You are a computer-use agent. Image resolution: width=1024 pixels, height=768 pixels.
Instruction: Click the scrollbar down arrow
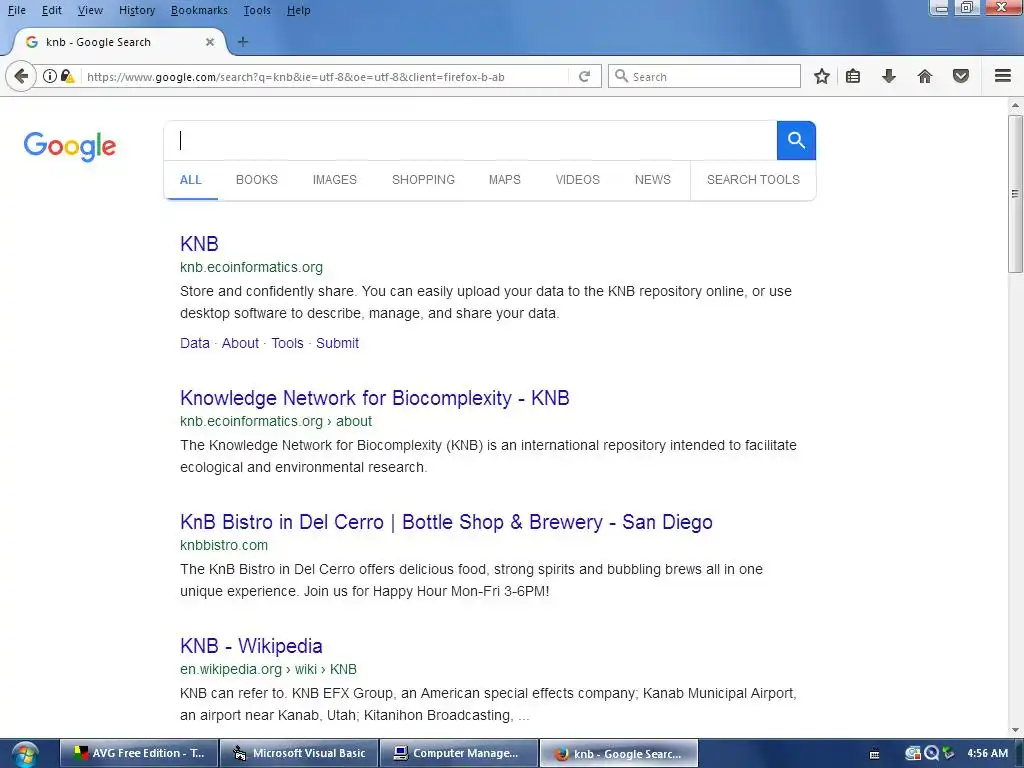tap(1015, 730)
